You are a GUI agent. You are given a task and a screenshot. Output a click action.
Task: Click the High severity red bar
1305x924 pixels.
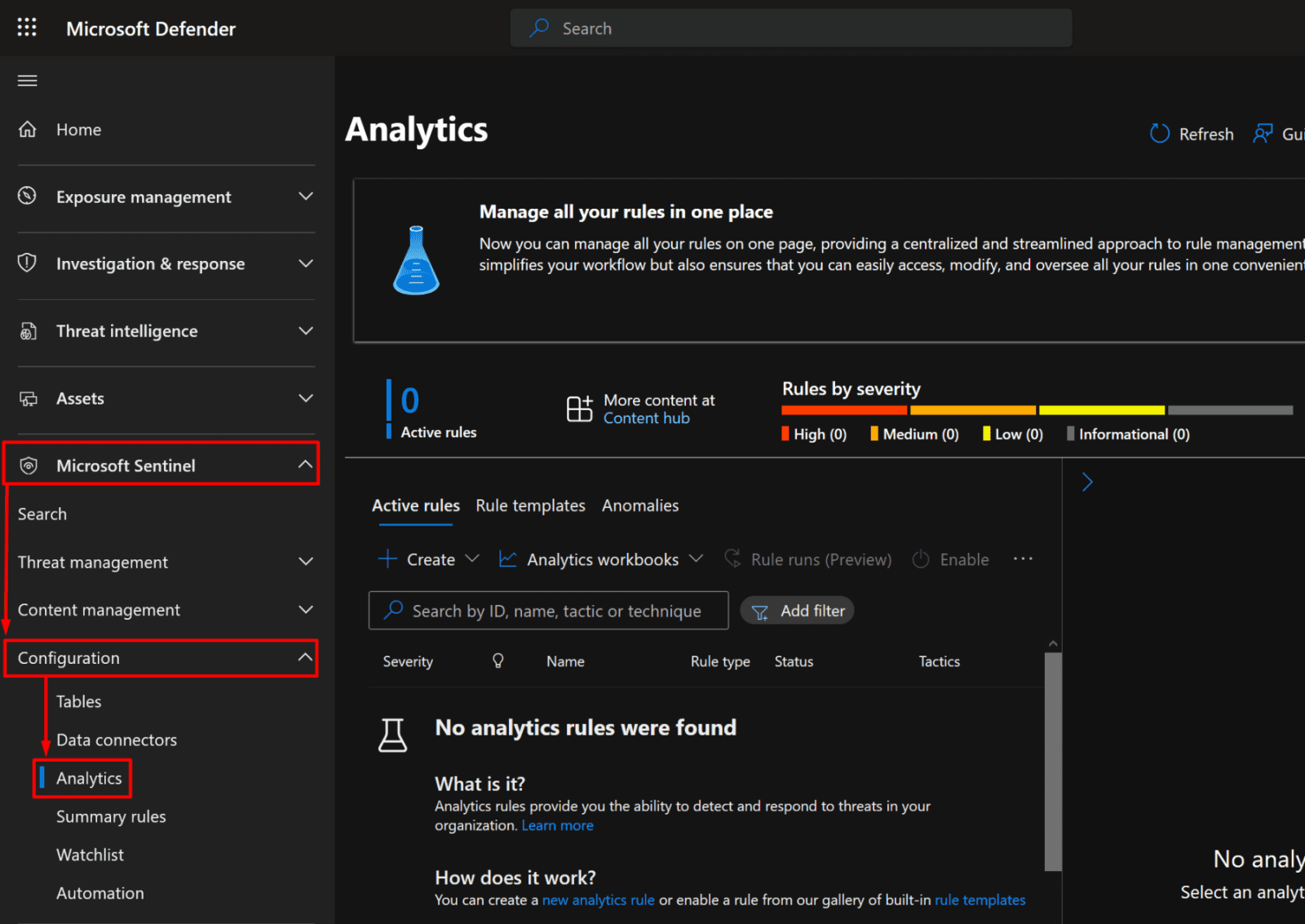(843, 410)
